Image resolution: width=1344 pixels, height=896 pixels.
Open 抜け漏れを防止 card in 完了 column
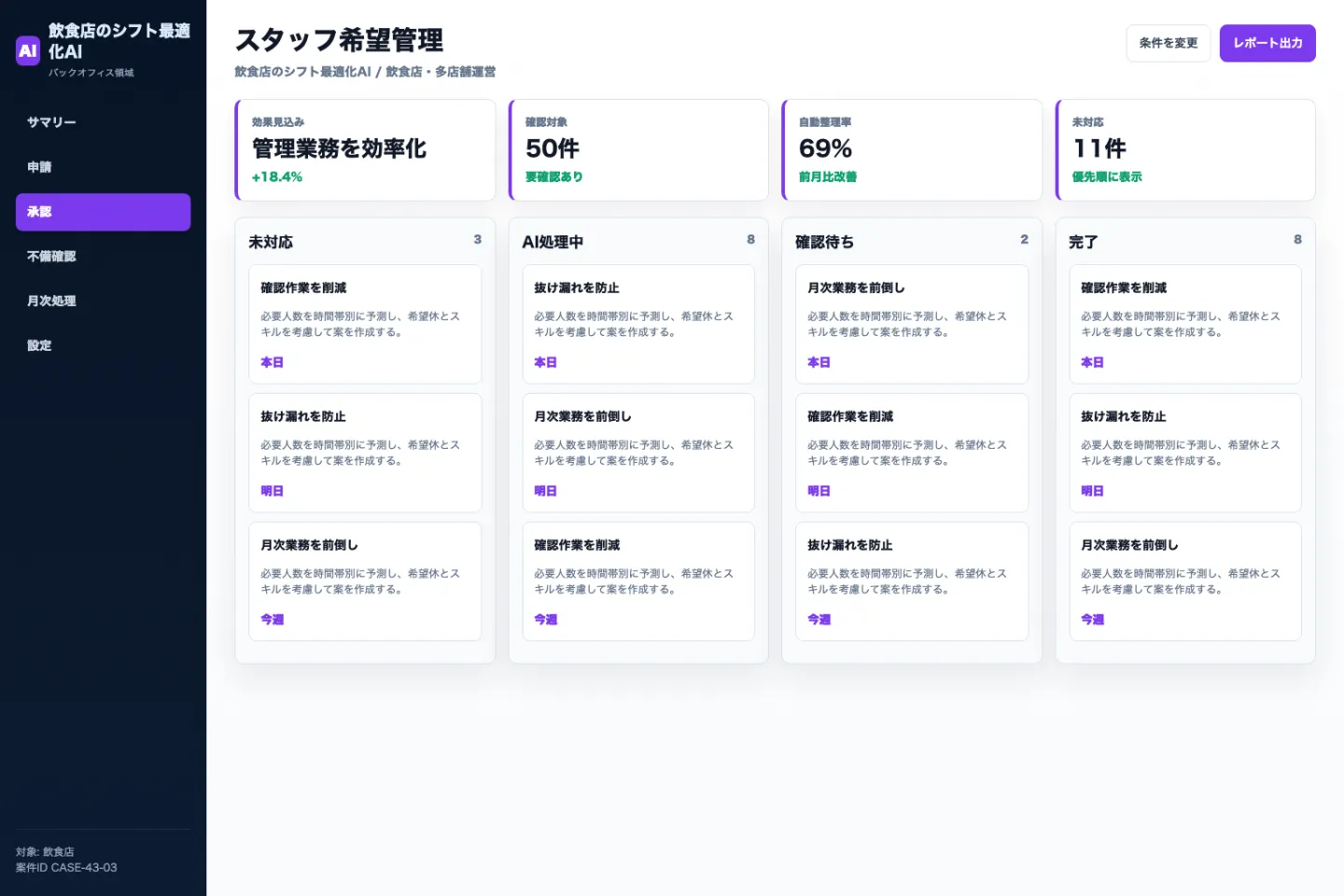tap(1185, 453)
